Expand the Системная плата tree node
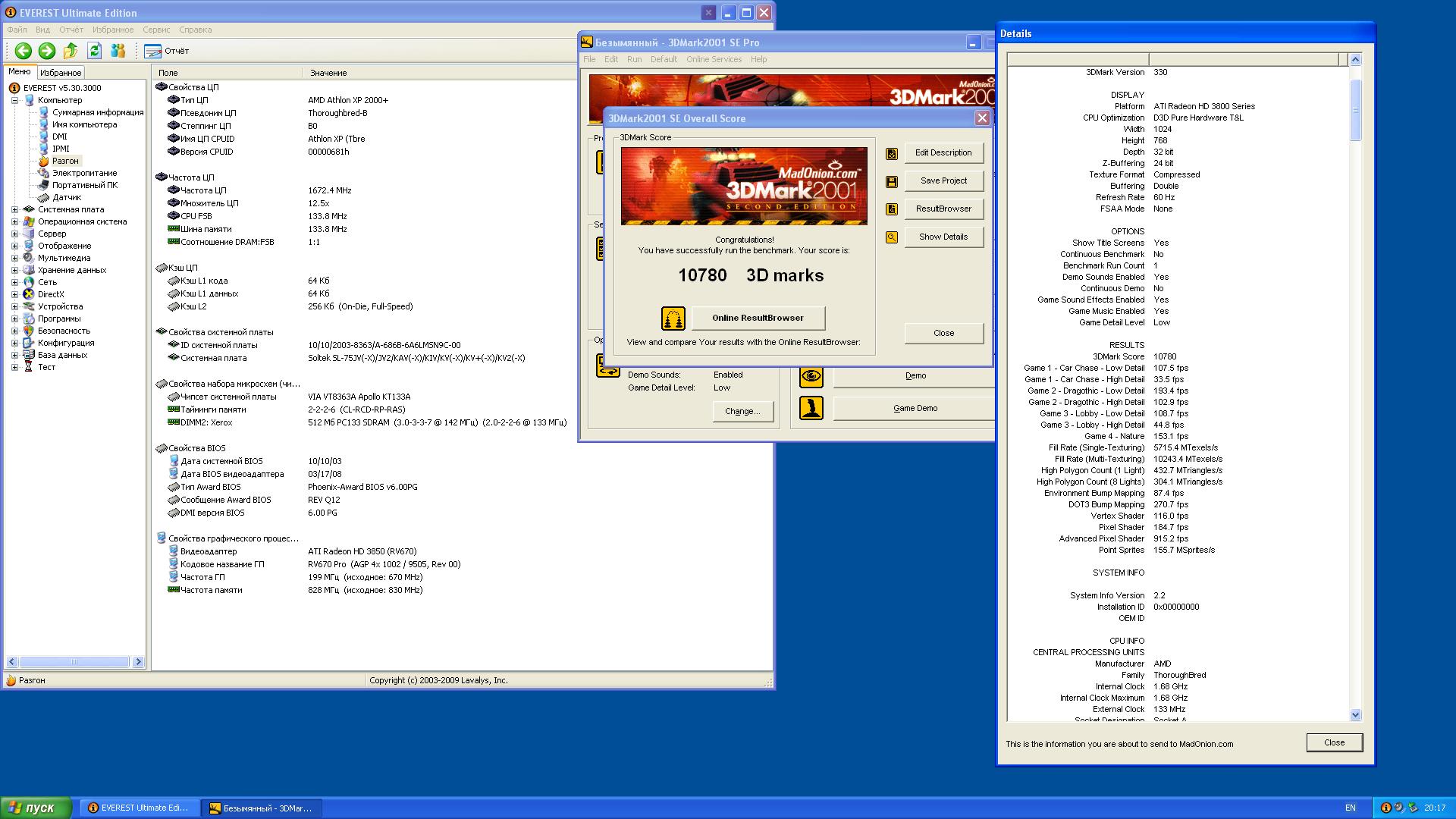 (x=14, y=210)
